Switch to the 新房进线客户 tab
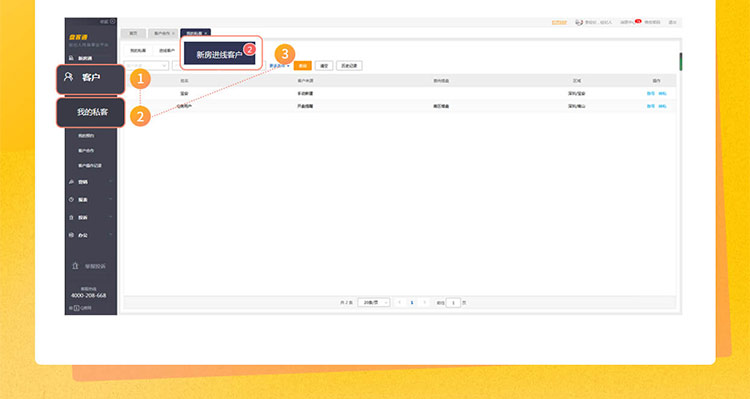 (220, 54)
